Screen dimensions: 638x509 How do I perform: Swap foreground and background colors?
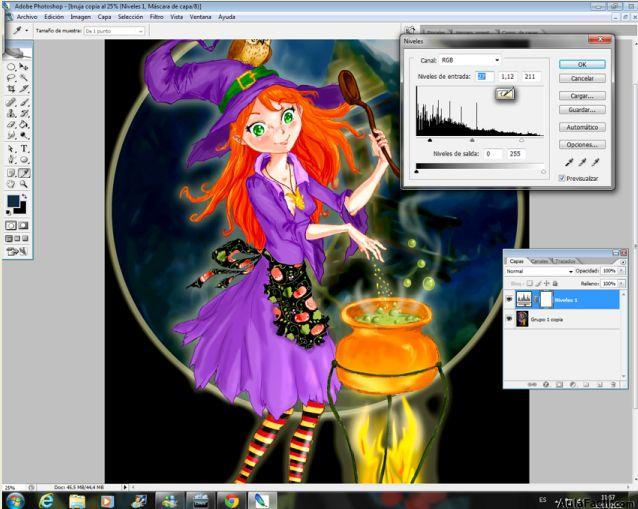tap(24, 197)
